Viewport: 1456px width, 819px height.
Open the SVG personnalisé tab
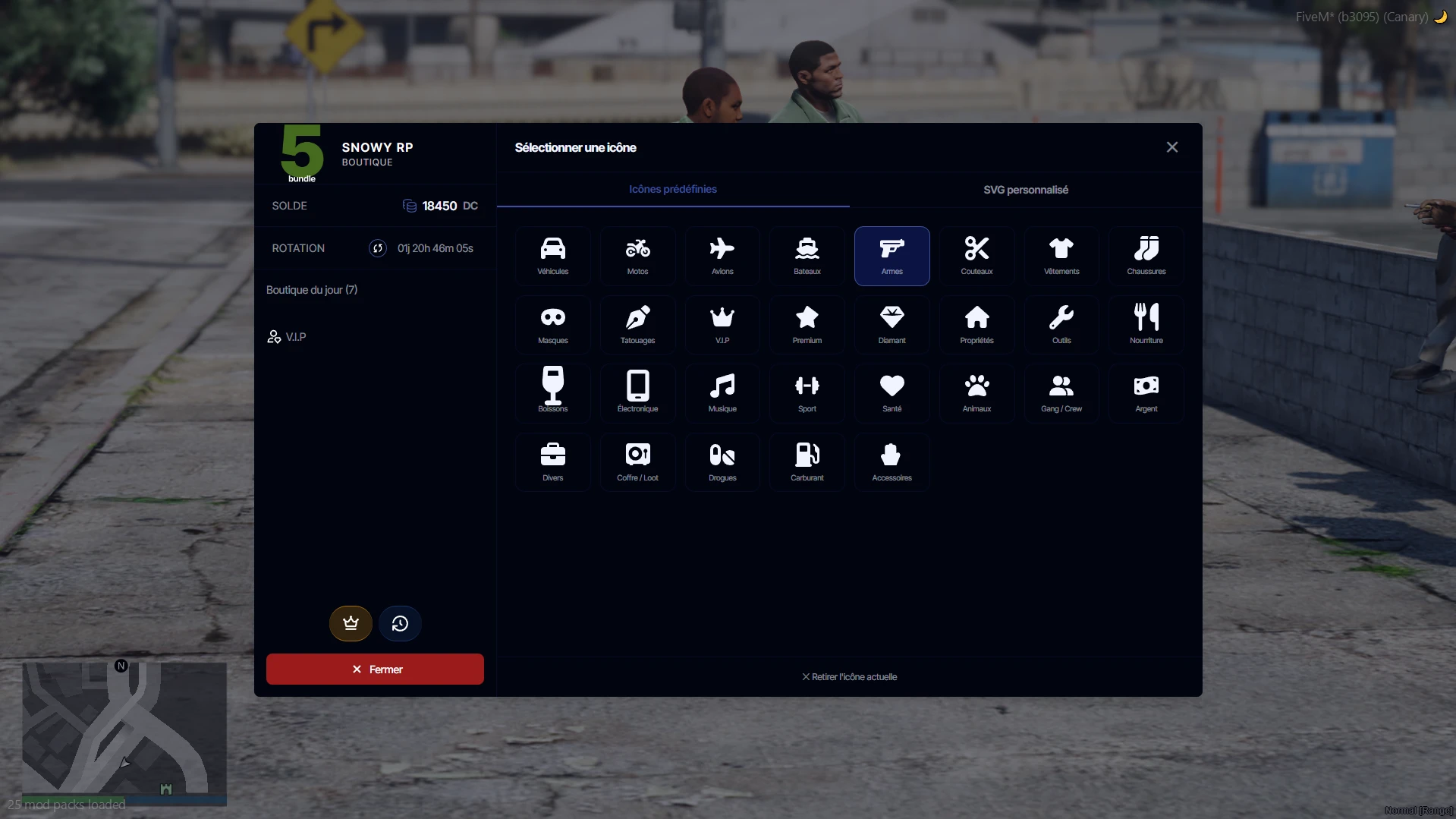1026,190
